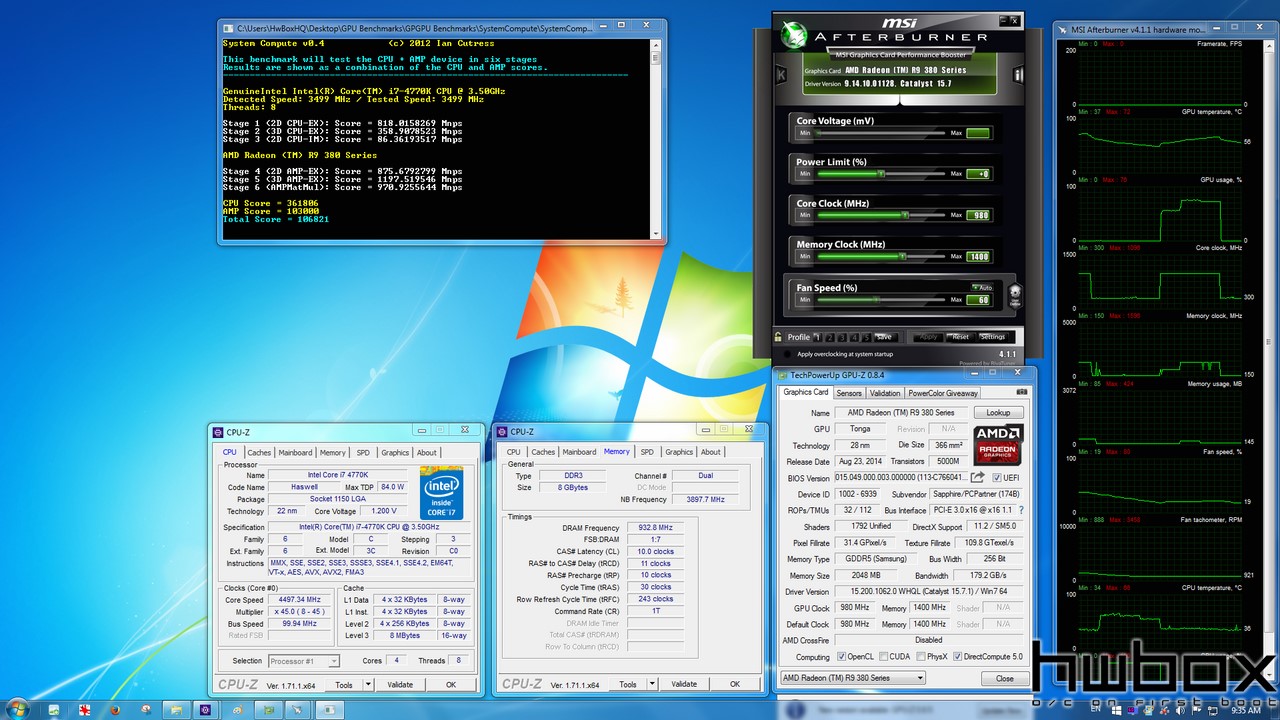
Task: Click the profile lock icon in Afterburner
Action: pyautogui.click(x=778, y=337)
